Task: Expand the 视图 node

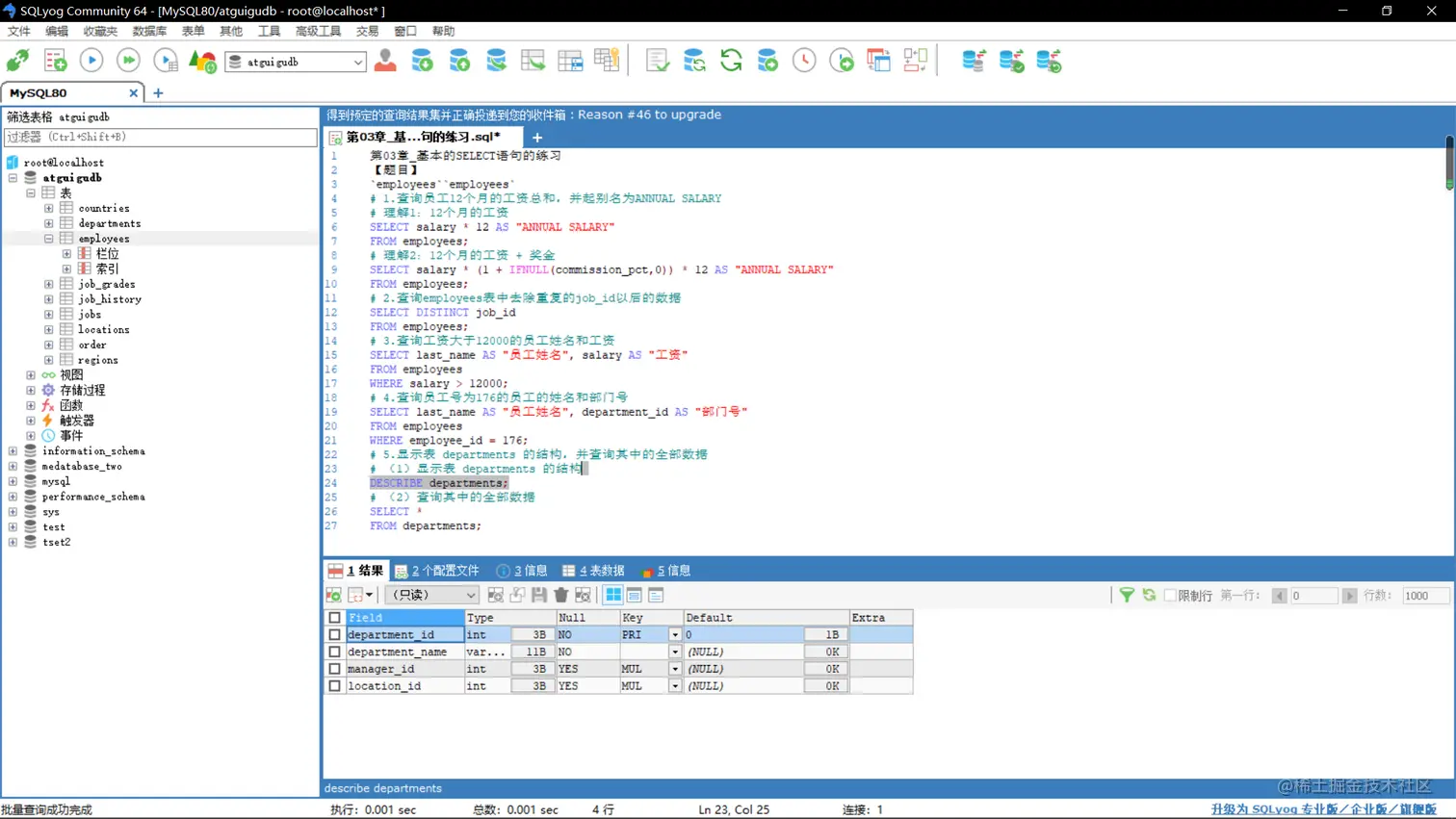Action: coord(31,375)
